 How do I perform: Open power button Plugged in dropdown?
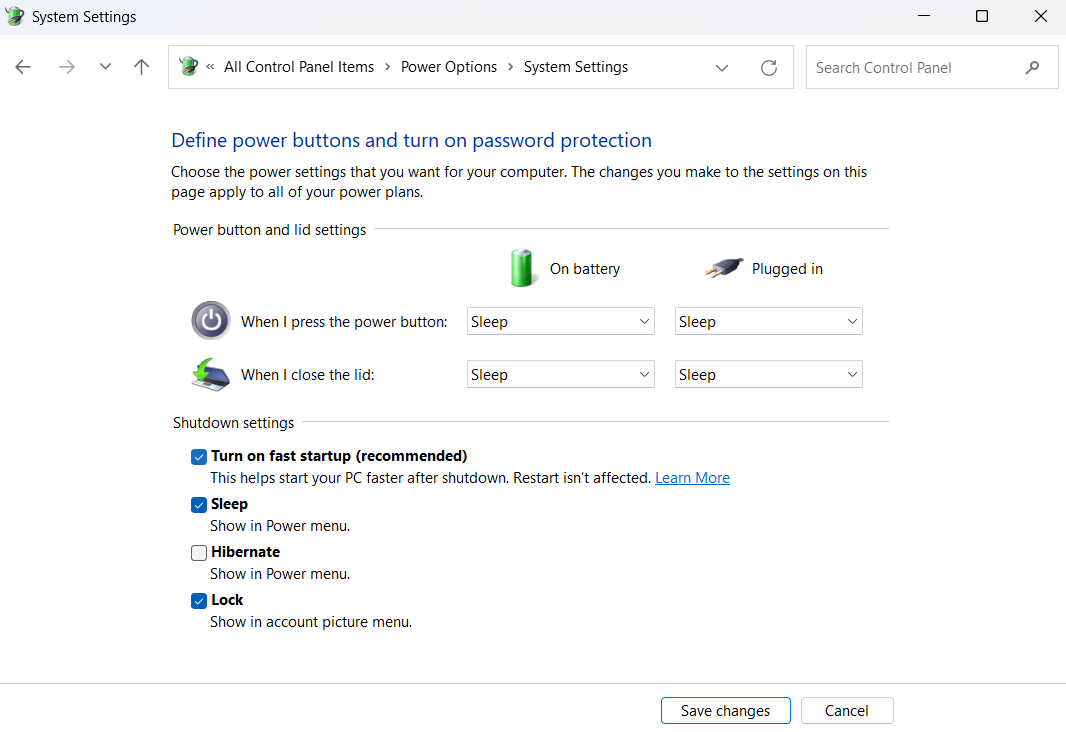click(x=769, y=321)
